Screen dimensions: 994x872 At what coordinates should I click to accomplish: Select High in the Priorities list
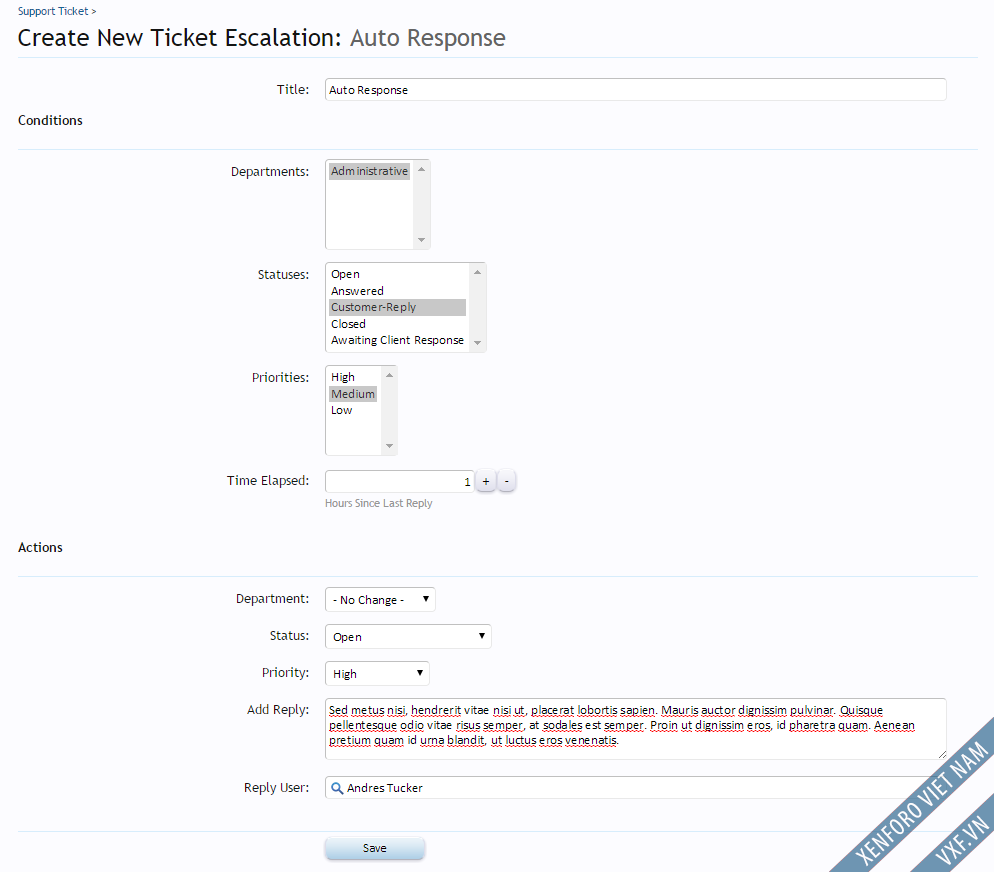(343, 377)
